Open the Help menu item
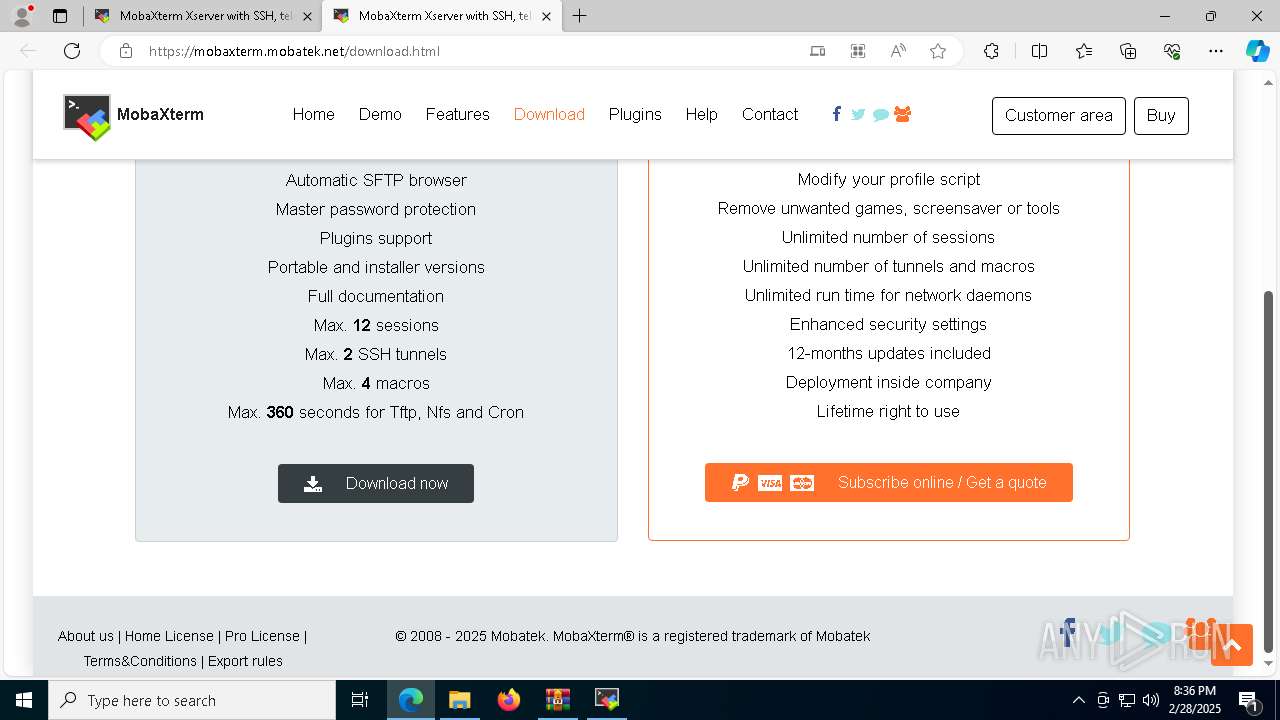1280x720 pixels. coord(701,114)
